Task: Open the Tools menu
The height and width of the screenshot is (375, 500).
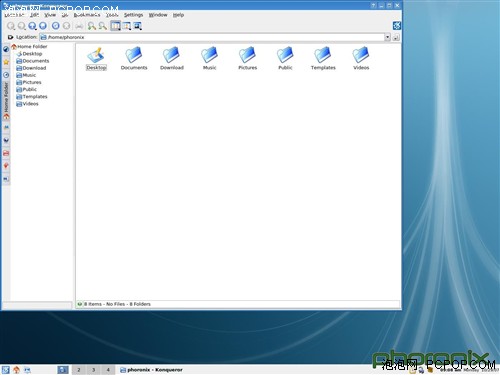Action: 112,15
